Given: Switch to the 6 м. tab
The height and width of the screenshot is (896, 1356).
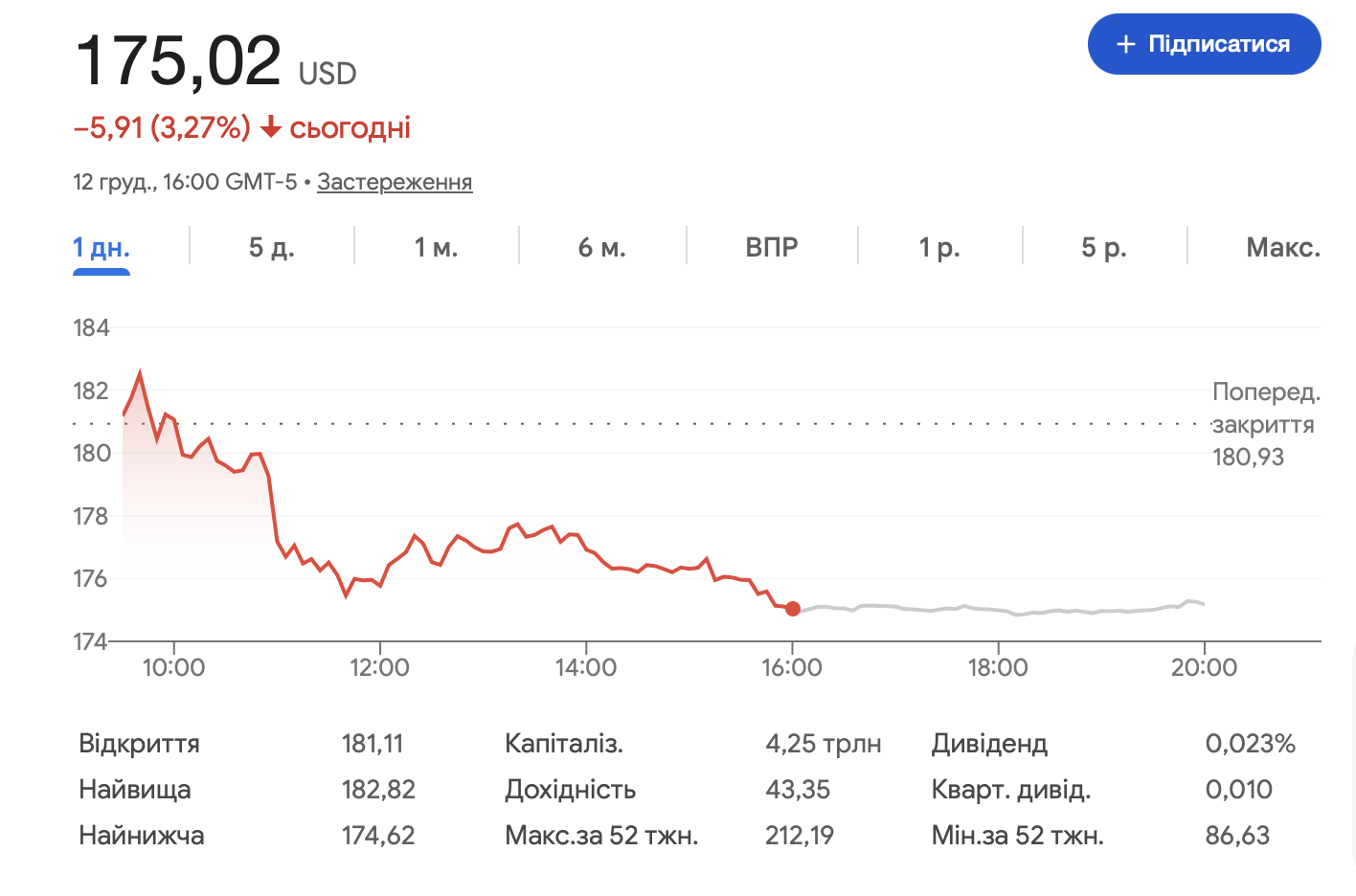Looking at the screenshot, I should coord(601,248).
